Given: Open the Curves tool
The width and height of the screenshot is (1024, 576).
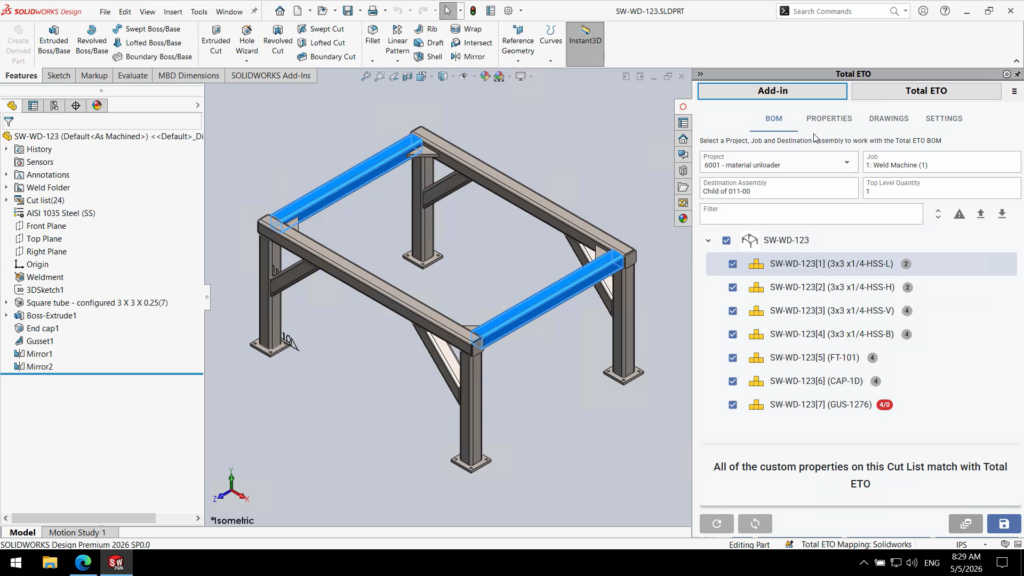Looking at the screenshot, I should [x=551, y=35].
